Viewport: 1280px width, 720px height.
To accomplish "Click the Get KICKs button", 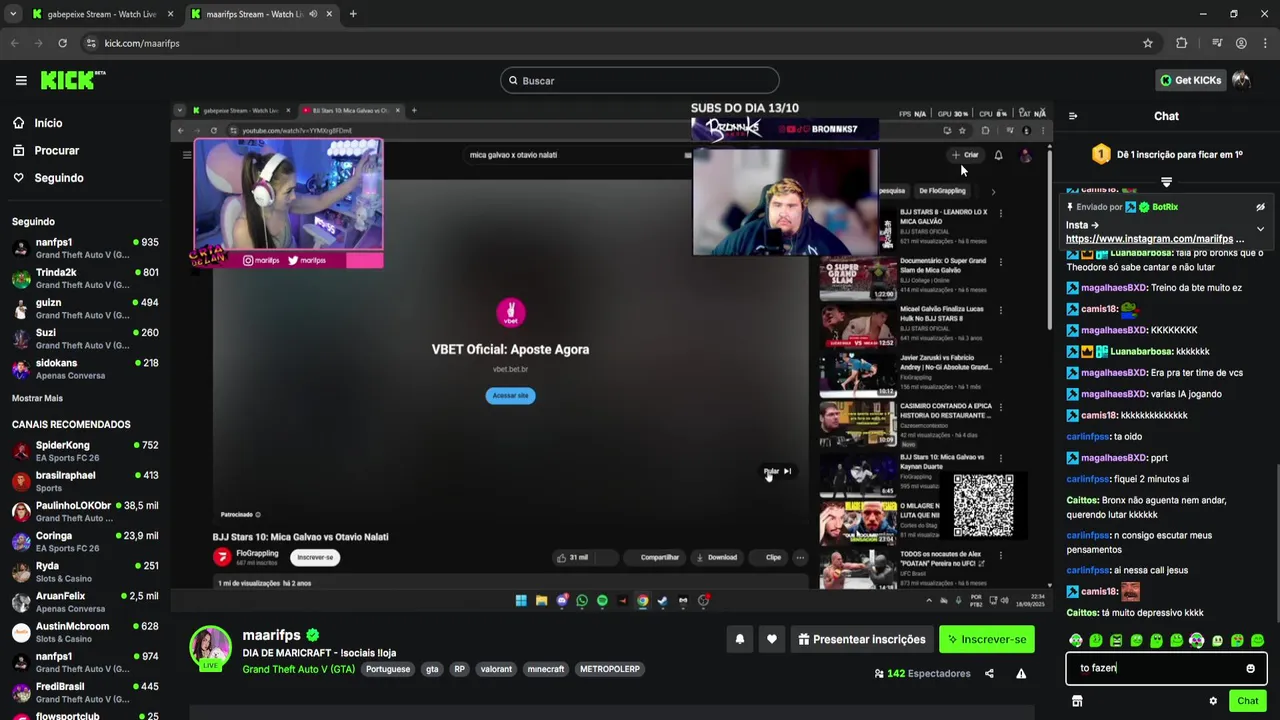I will [1190, 80].
